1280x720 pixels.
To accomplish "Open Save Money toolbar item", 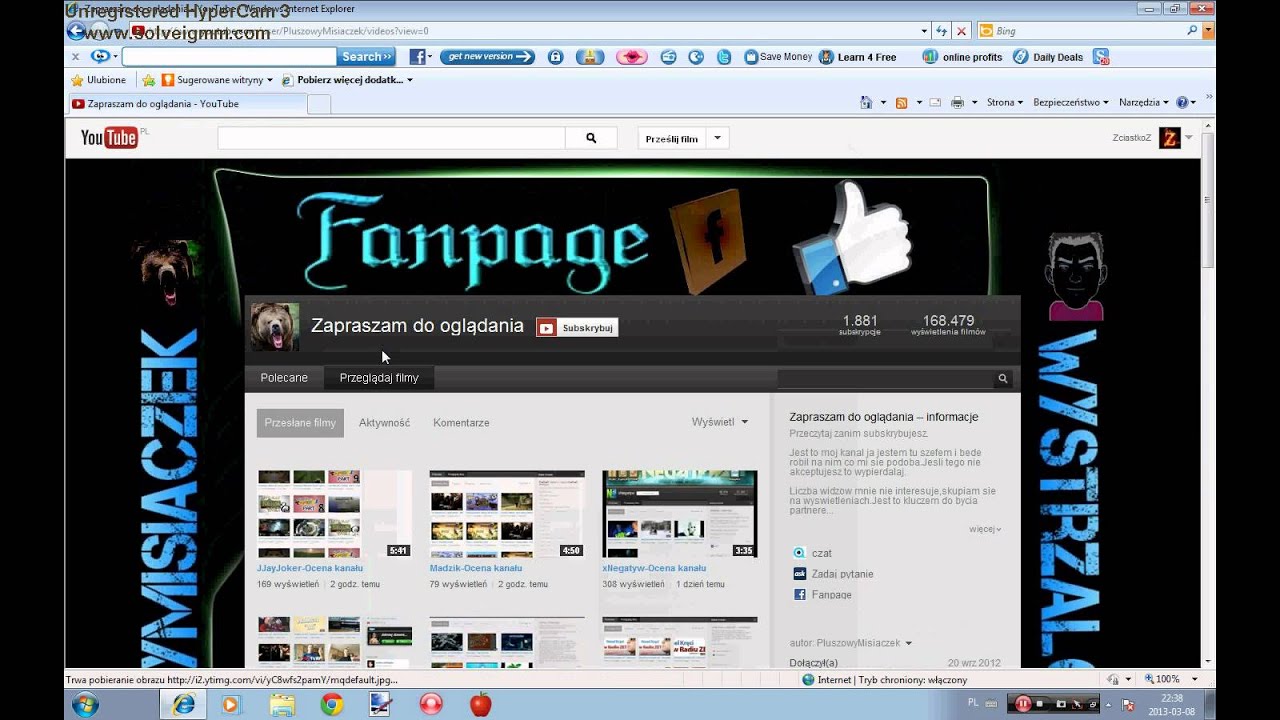I will click(x=778, y=57).
